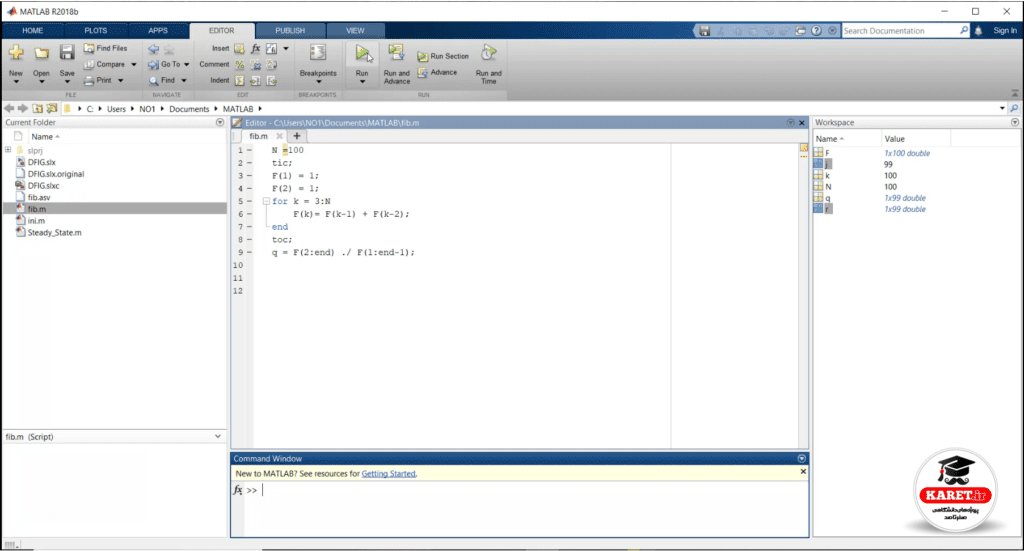Select DFIG.slx in Current Folder

click(x=41, y=162)
